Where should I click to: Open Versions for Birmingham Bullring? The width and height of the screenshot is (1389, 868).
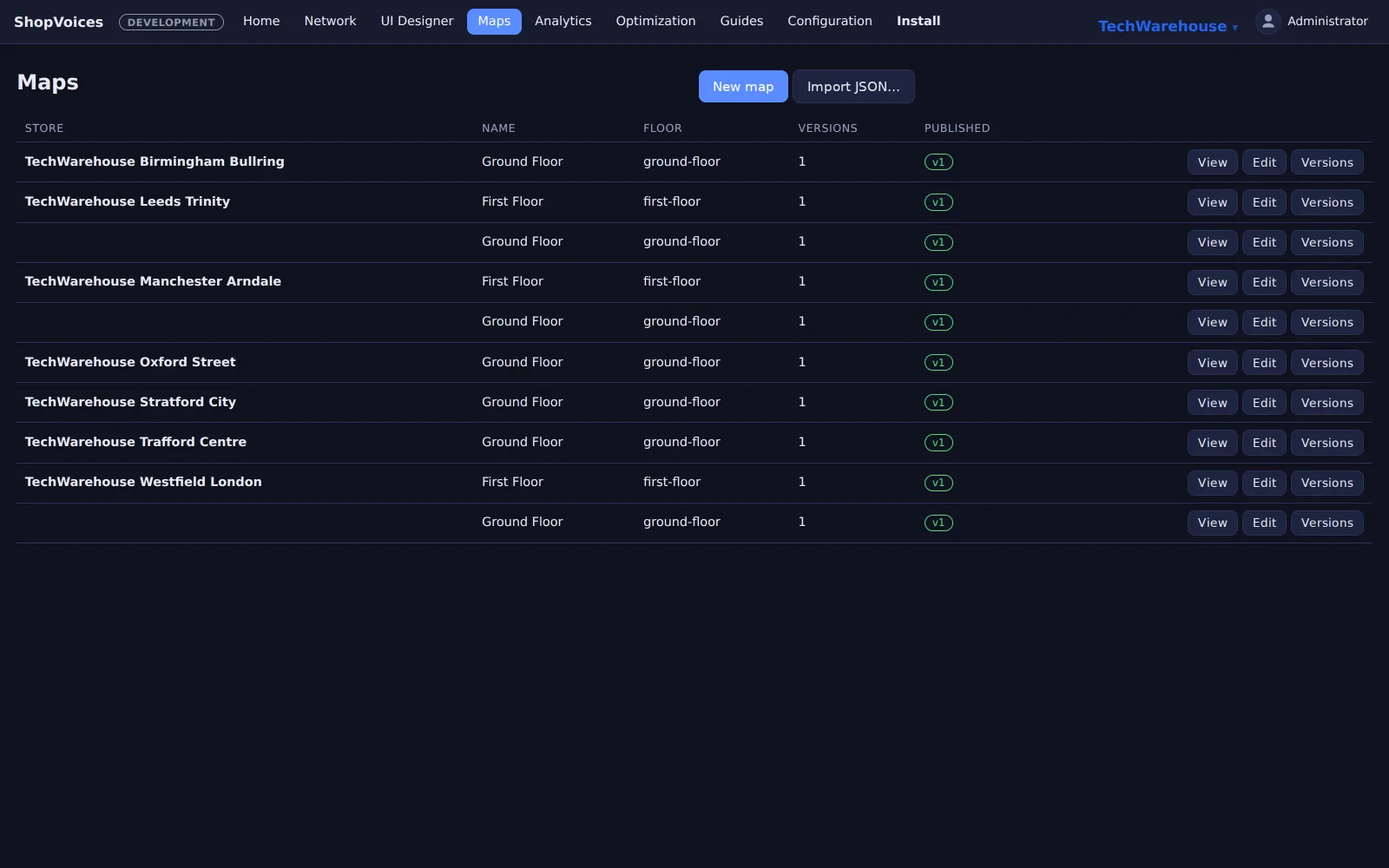tap(1326, 162)
